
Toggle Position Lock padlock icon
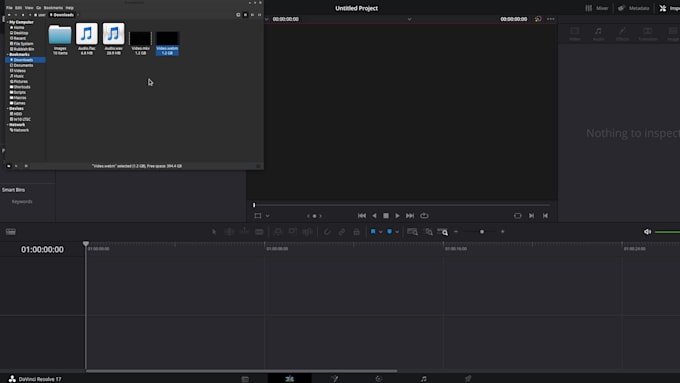(x=356, y=232)
